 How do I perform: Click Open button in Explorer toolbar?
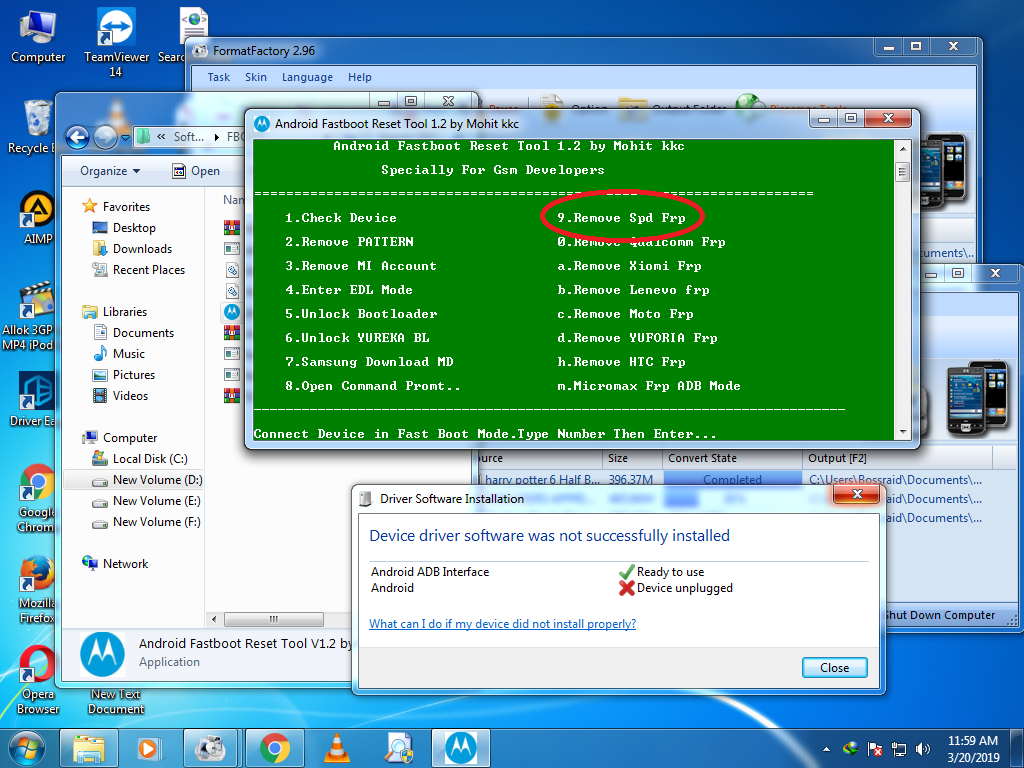coord(196,170)
